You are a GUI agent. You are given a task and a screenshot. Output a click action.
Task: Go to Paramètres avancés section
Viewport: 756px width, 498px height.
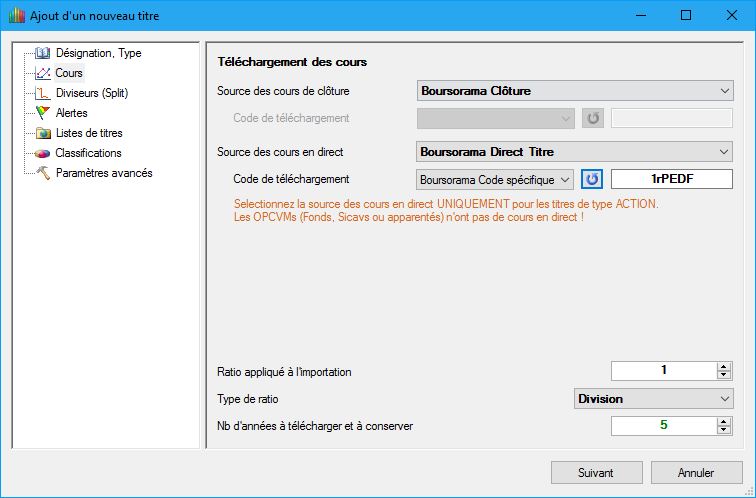tap(104, 173)
